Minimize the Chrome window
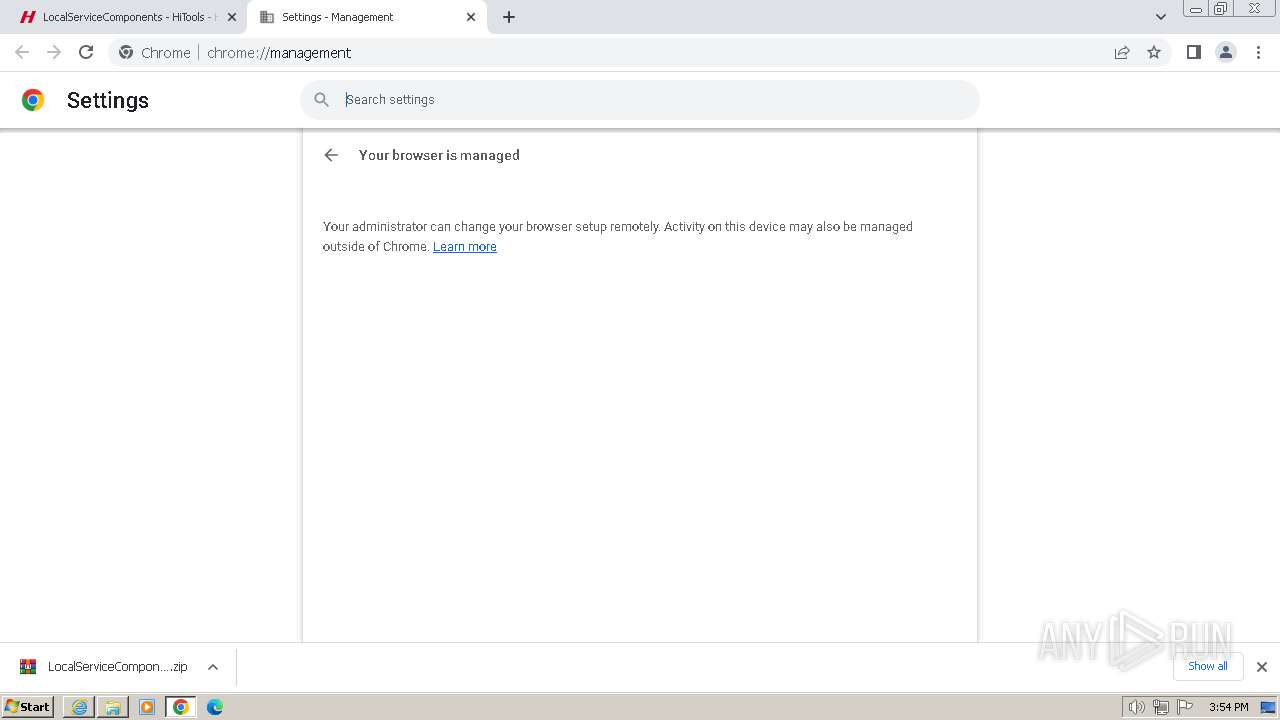The image size is (1280, 720). (x=1196, y=9)
